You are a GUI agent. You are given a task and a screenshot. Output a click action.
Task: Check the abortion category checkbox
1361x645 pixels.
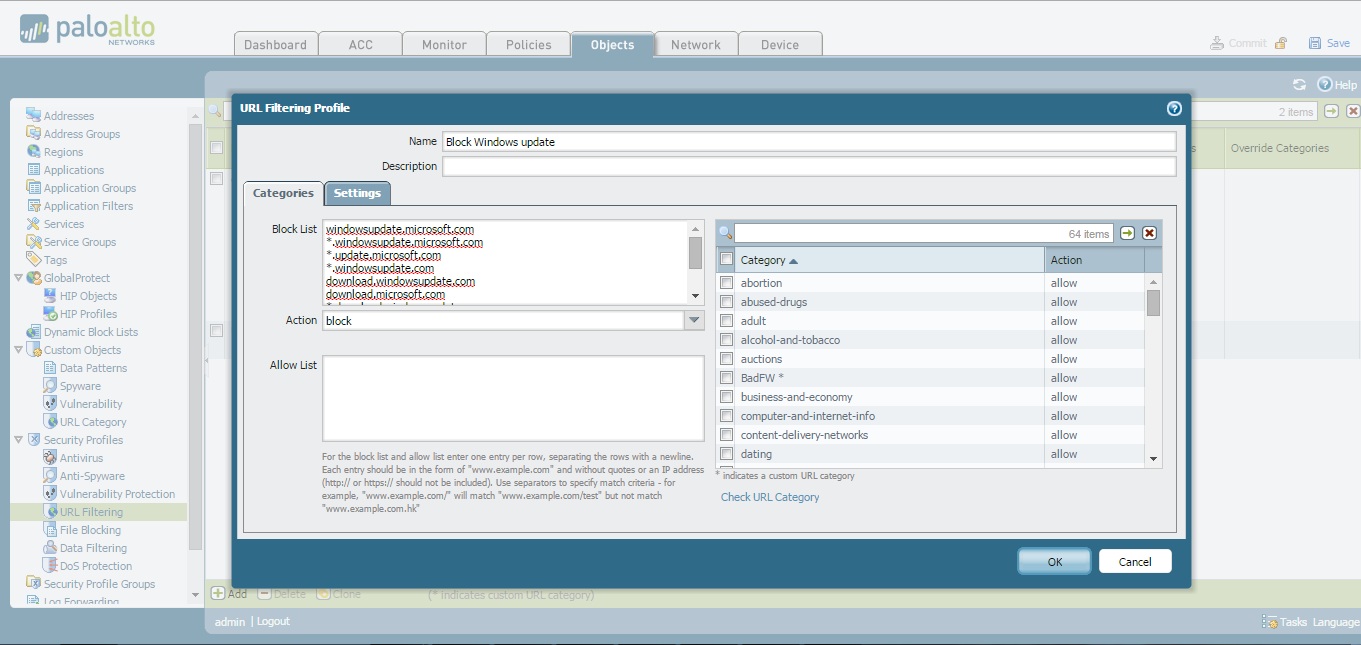click(x=727, y=283)
